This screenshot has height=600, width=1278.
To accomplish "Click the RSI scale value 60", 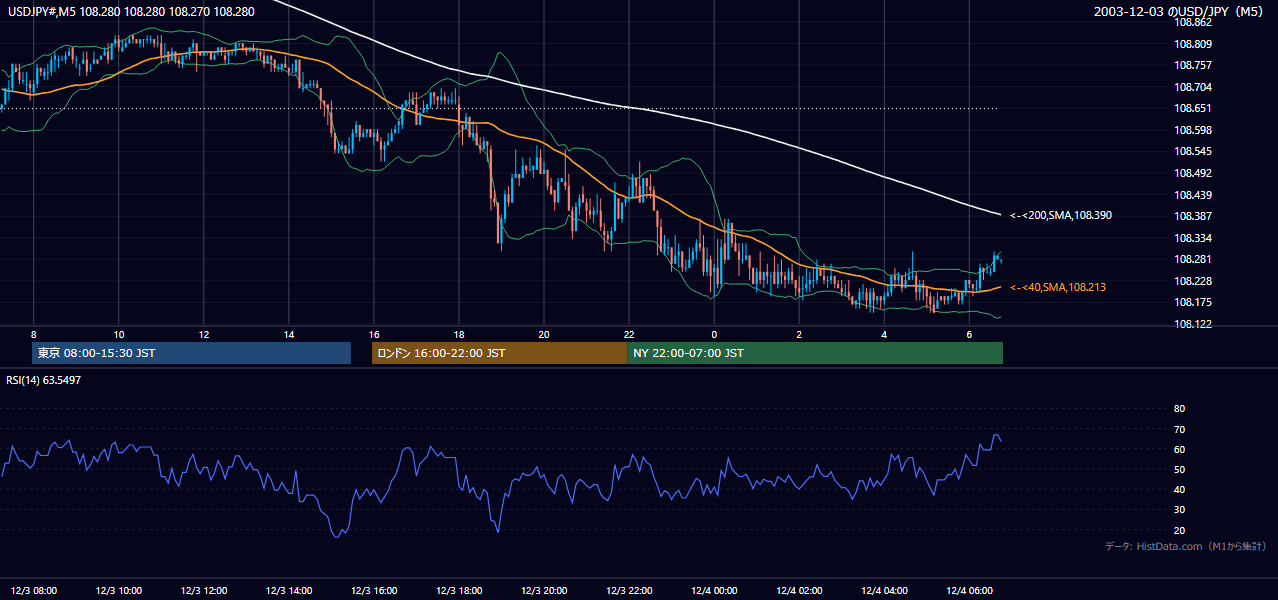I will (1179, 449).
